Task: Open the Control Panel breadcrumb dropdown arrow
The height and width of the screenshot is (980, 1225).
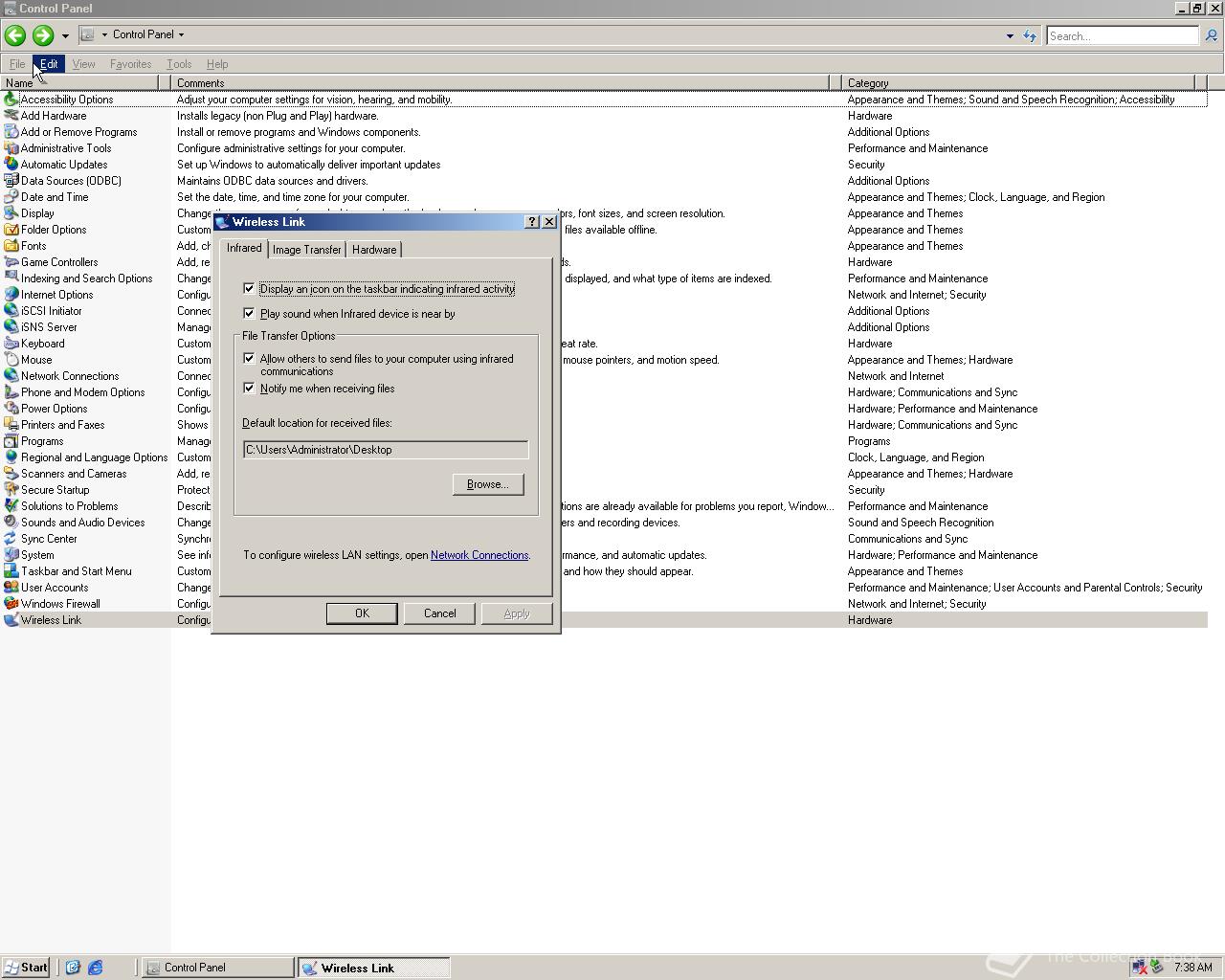Action: pos(181,34)
